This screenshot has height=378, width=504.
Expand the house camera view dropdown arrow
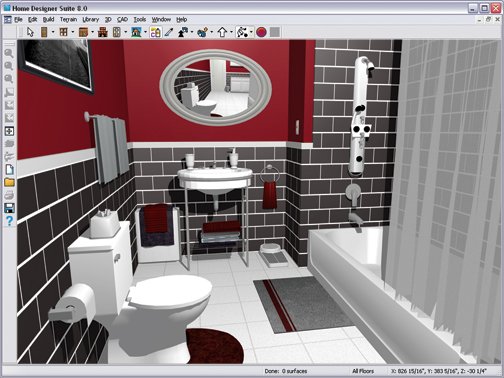pyautogui.click(x=145, y=32)
